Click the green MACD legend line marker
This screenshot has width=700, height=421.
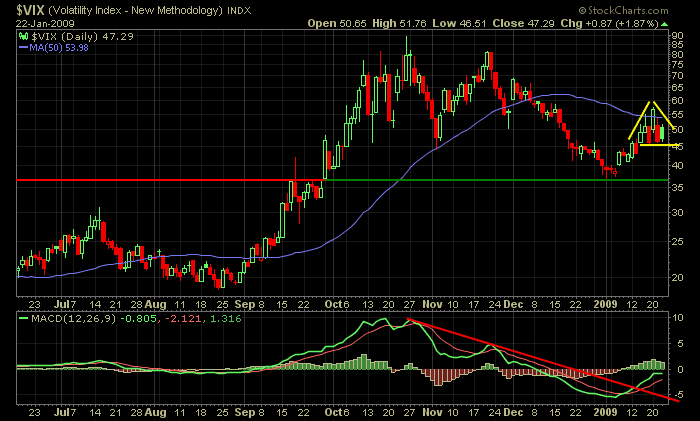(24, 319)
